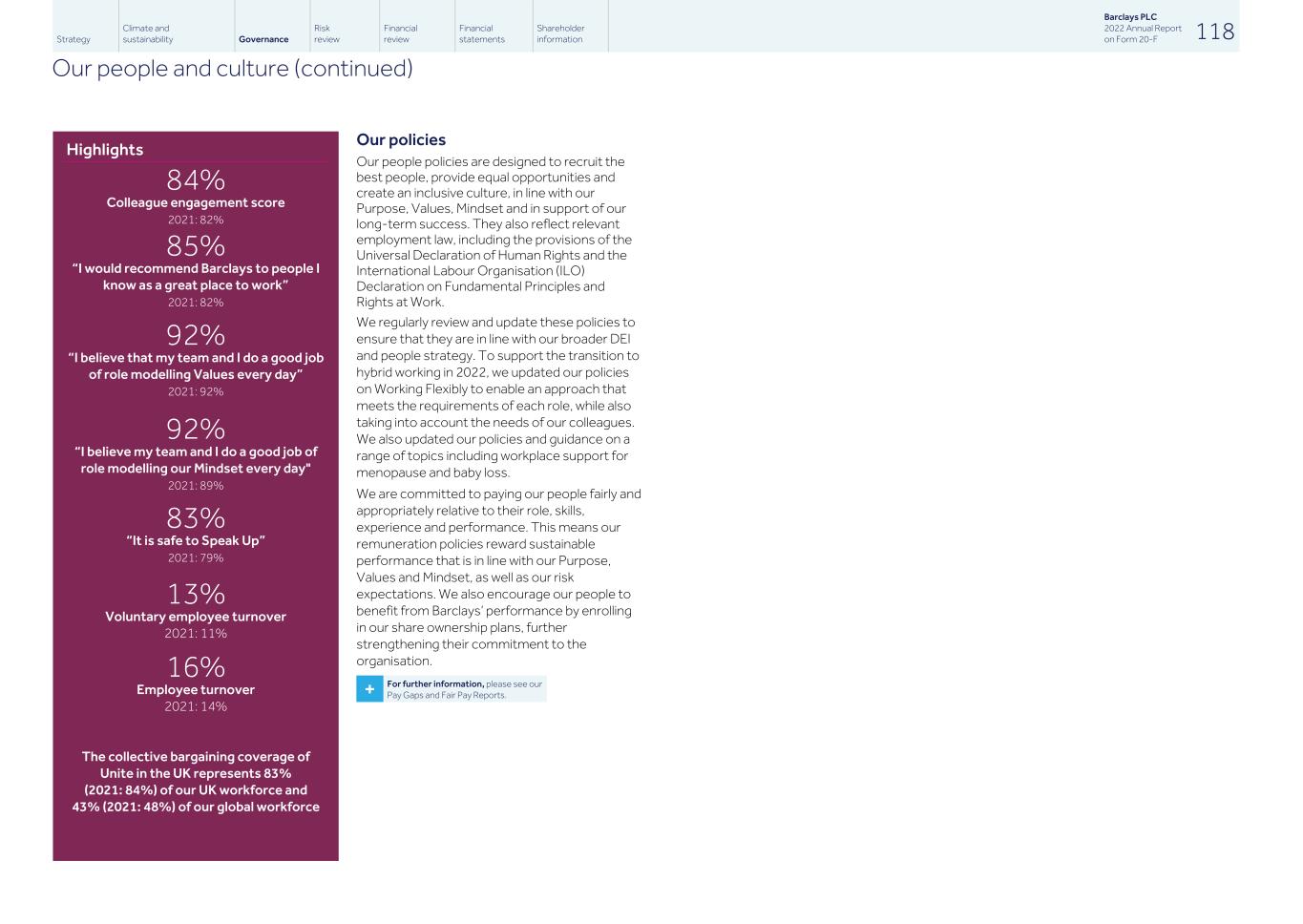Navigate to Shareholder information tab
This screenshot has width=1303, height=924.
pos(560,34)
